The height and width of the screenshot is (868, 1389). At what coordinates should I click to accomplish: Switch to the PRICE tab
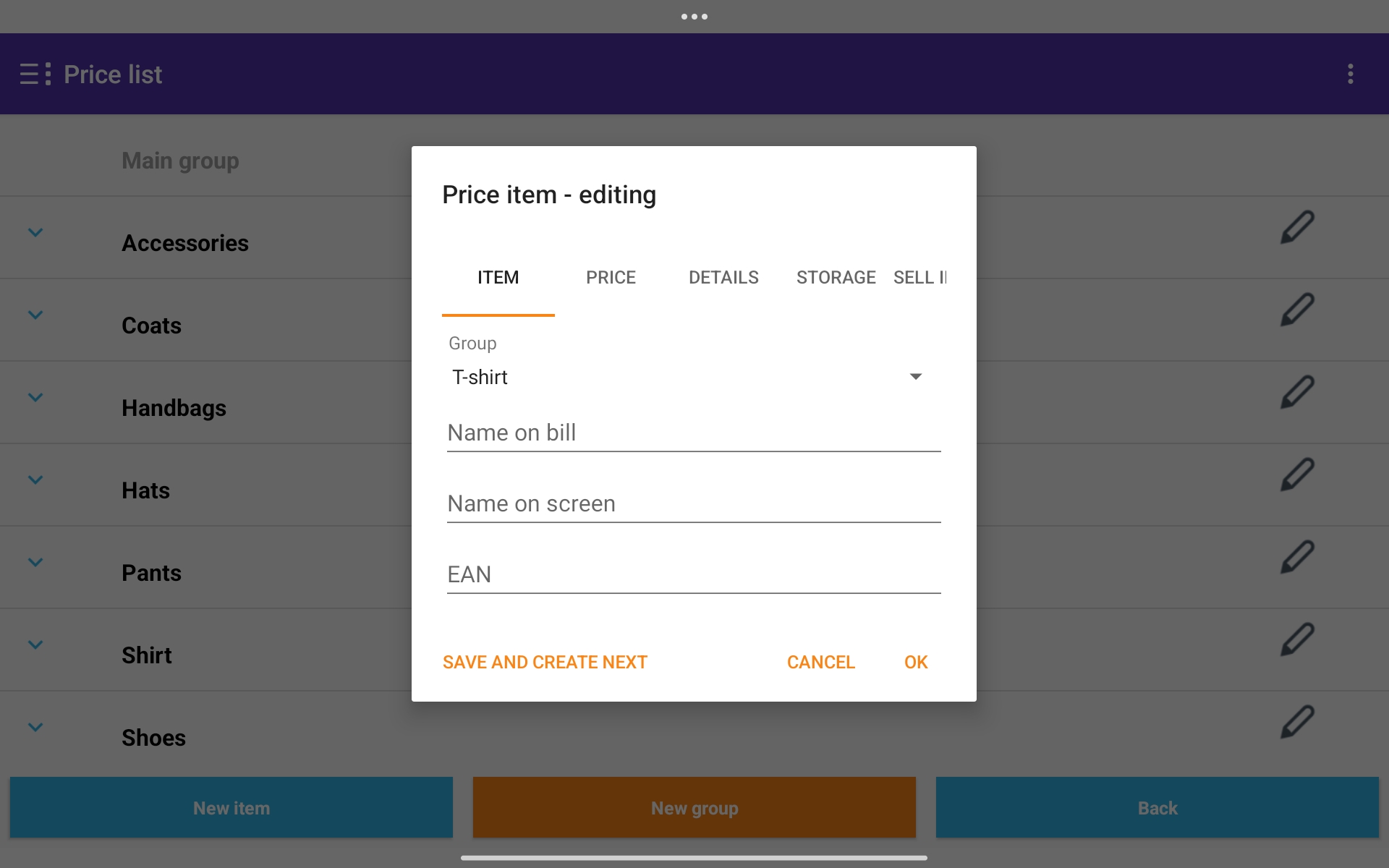611,278
